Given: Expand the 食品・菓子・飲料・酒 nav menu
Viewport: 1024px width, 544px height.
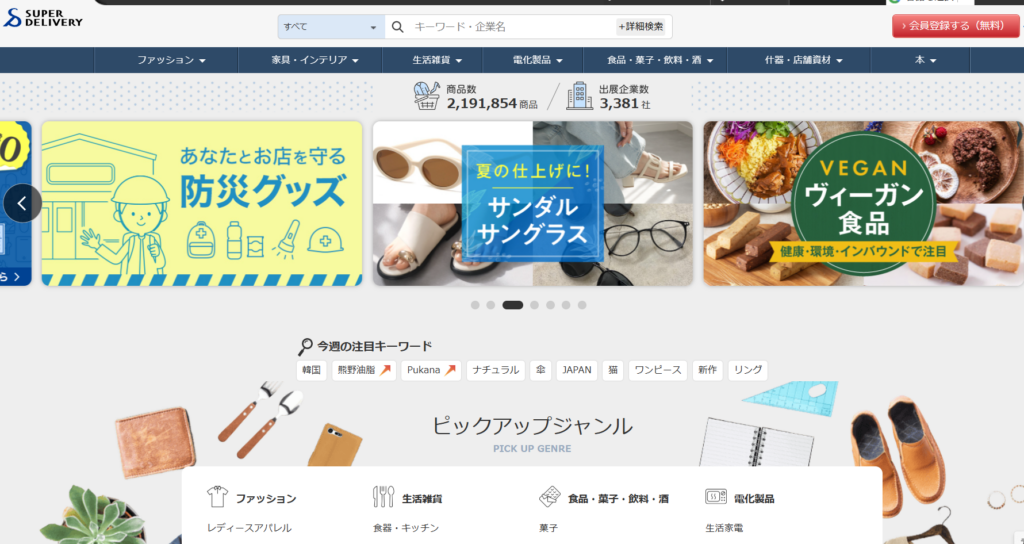Looking at the screenshot, I should point(660,60).
